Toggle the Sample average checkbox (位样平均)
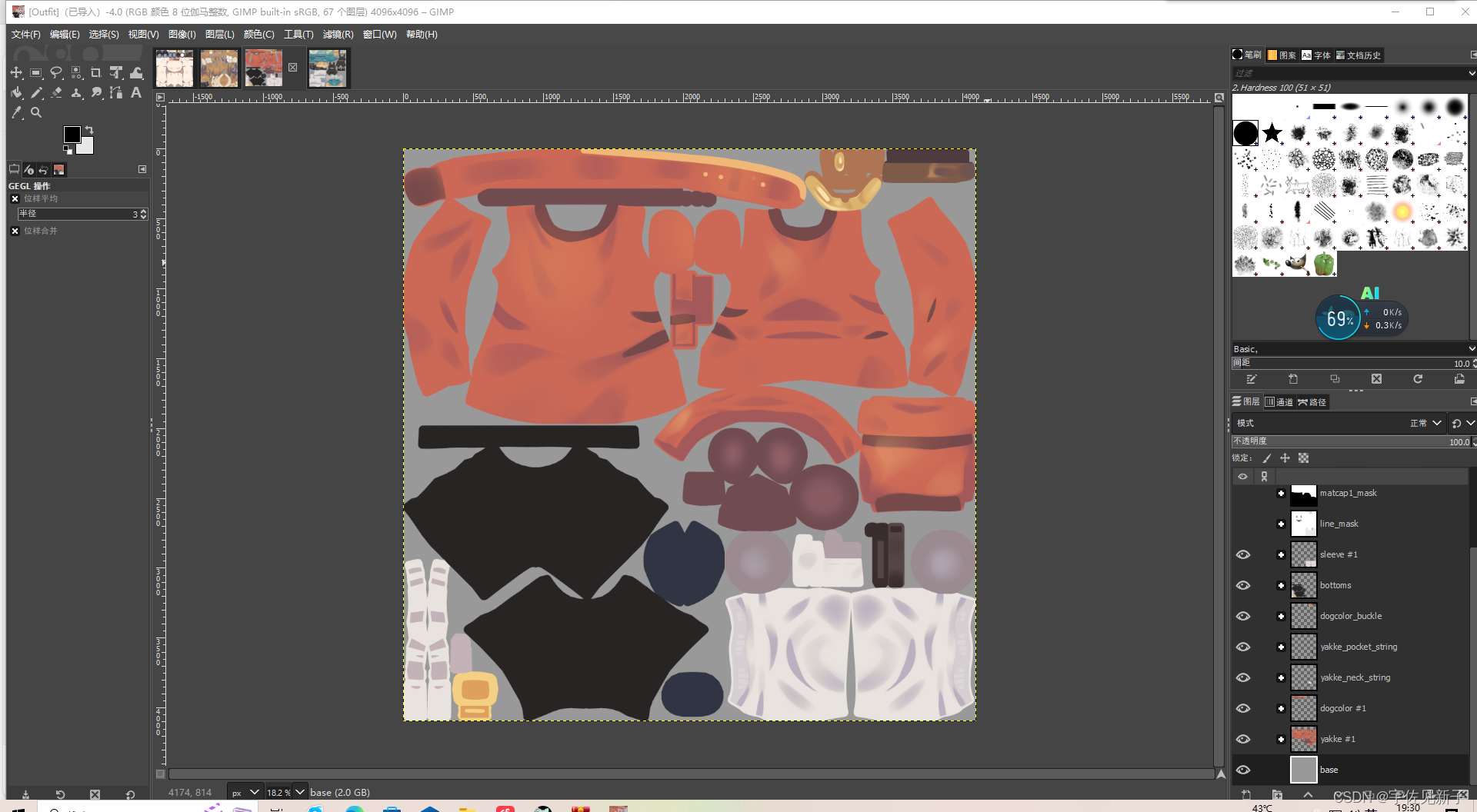 tap(15, 198)
